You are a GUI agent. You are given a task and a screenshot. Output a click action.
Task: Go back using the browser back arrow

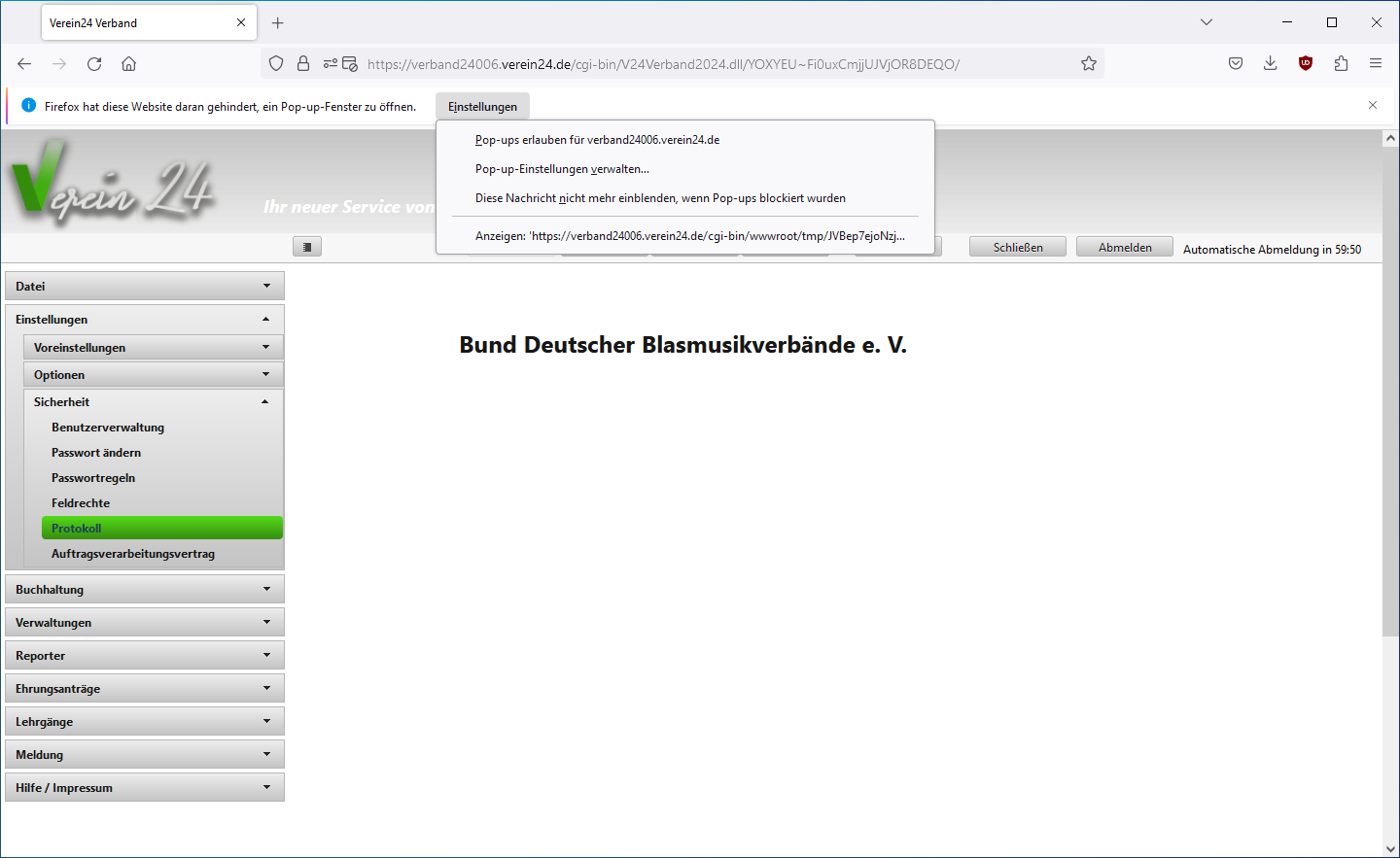(24, 64)
